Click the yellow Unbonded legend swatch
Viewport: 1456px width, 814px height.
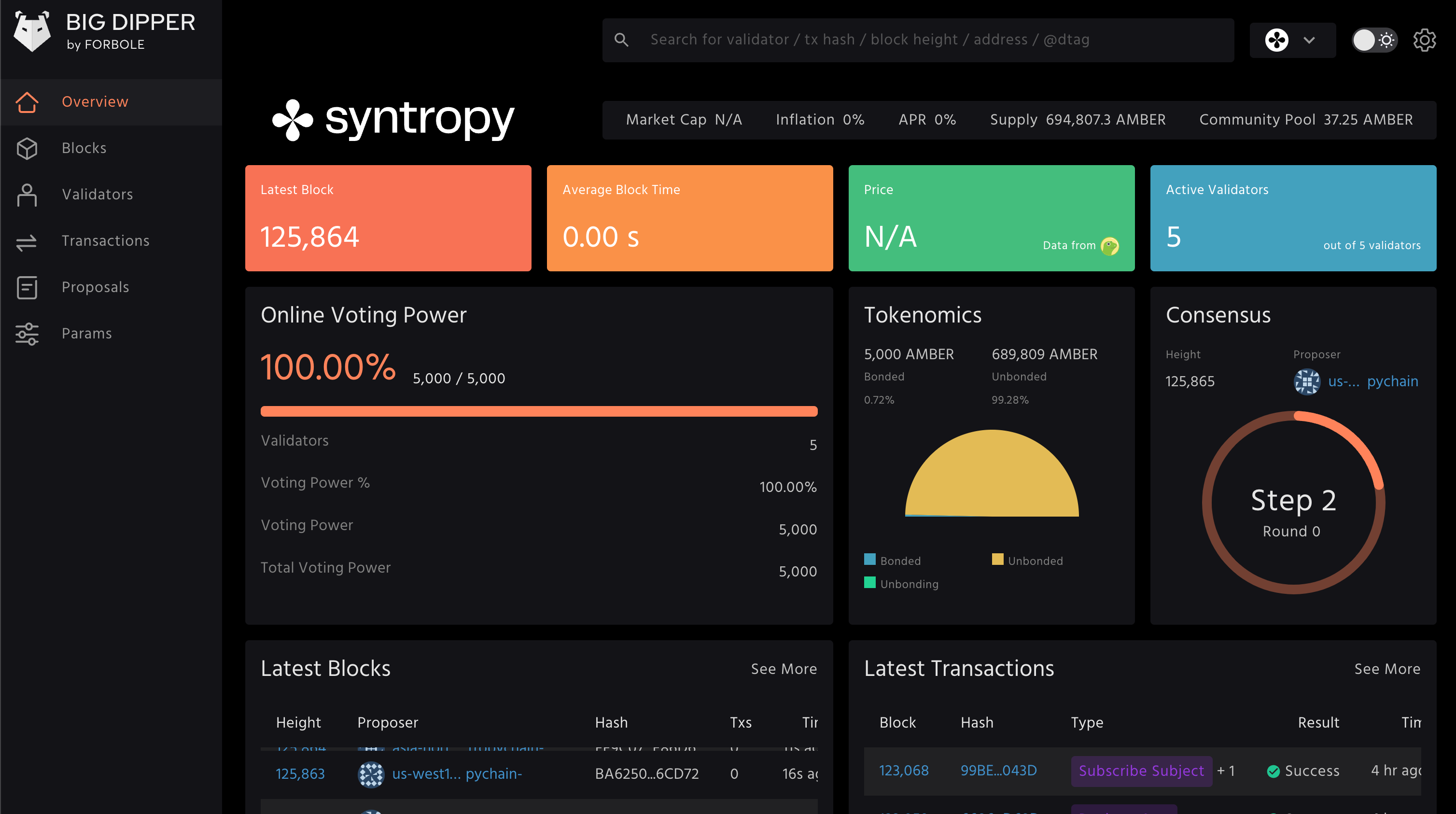[997, 560]
